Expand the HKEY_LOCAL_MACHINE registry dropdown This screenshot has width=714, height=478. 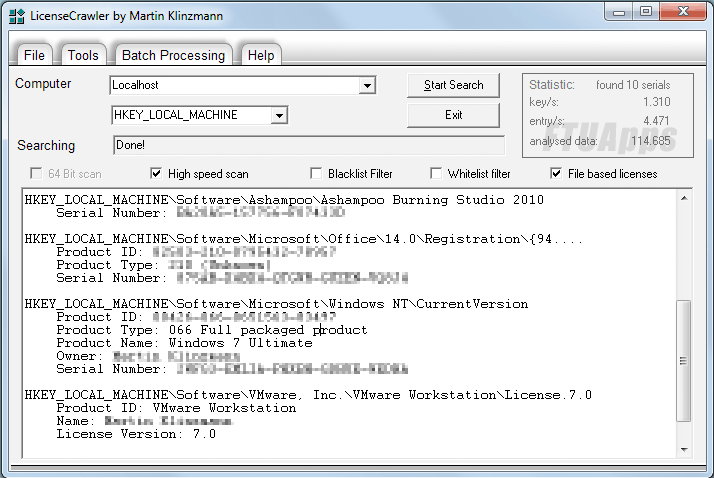[279, 115]
